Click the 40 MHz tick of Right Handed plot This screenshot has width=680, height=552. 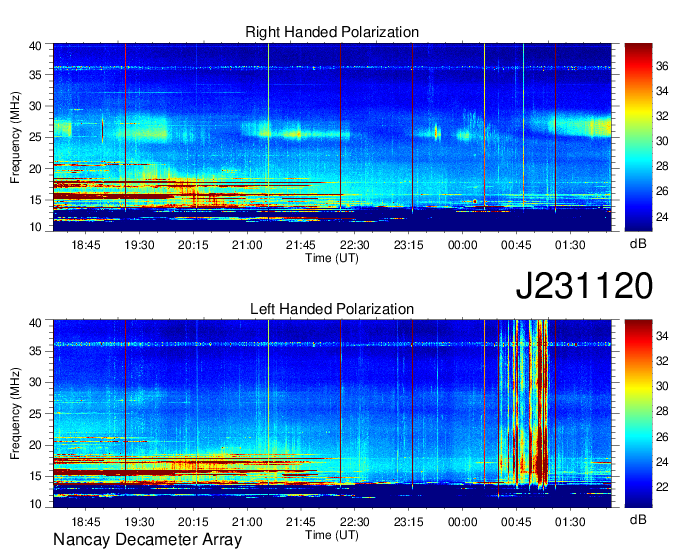[x=36, y=46]
